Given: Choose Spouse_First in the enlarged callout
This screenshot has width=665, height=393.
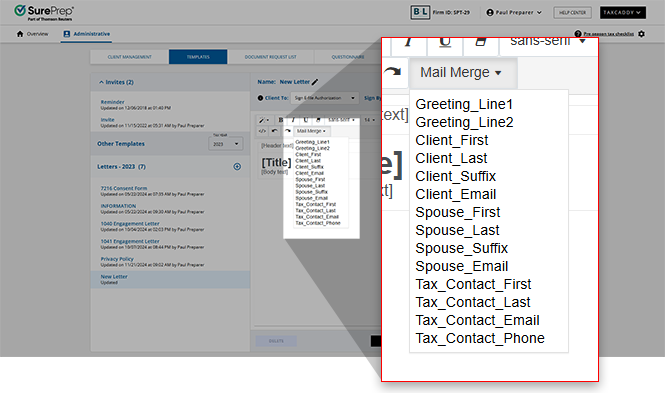Looking at the screenshot, I should (458, 212).
